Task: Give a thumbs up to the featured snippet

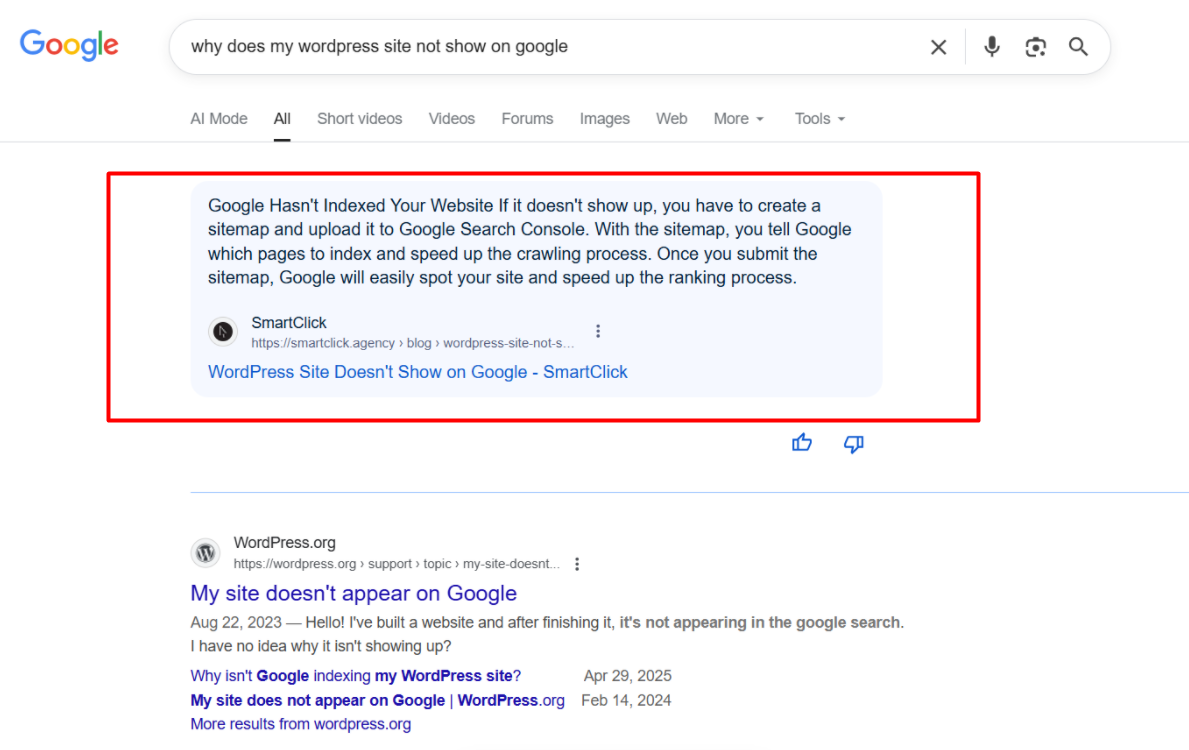Action: [x=802, y=442]
